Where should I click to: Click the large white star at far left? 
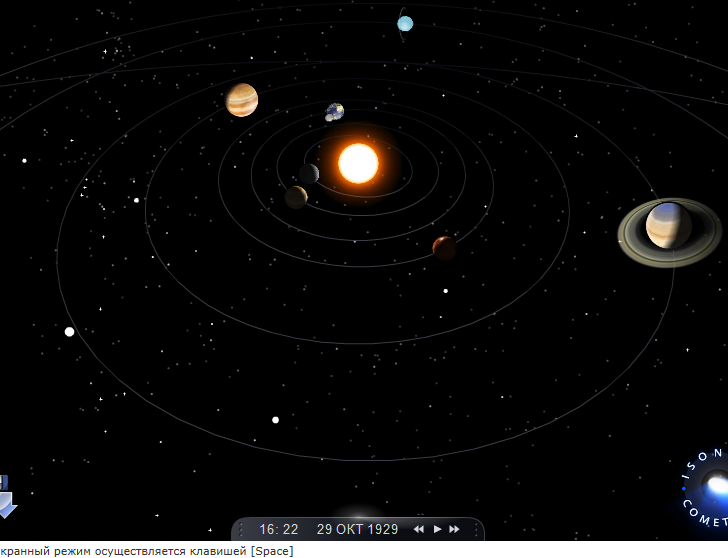pos(69,331)
